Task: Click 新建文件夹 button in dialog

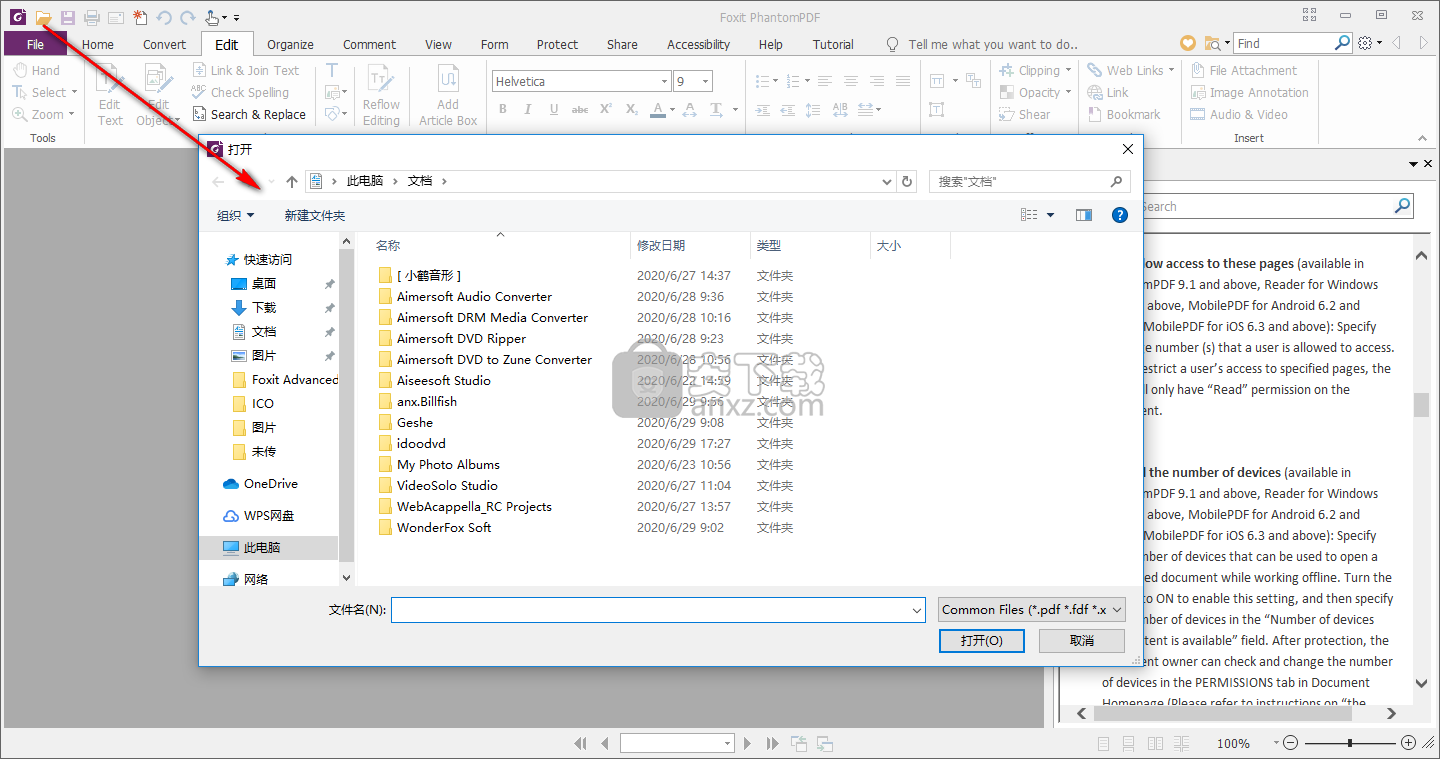Action: click(315, 215)
